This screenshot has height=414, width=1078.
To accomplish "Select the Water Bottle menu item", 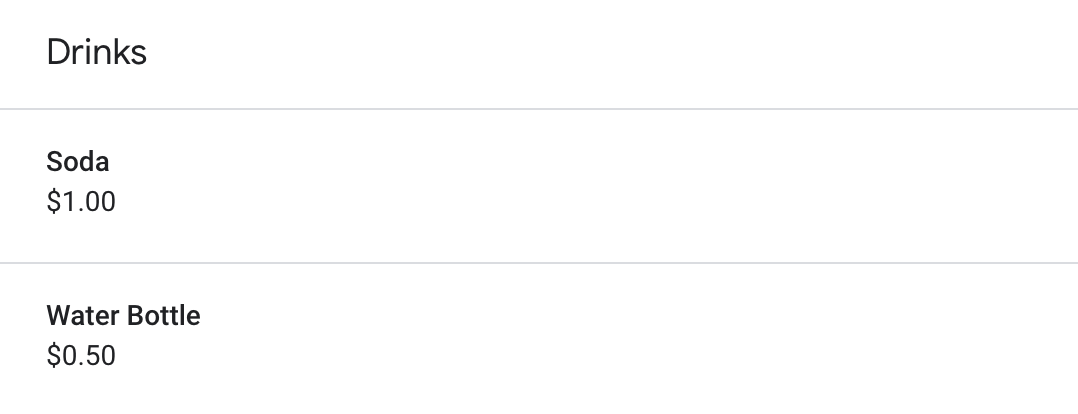I will [x=123, y=316].
